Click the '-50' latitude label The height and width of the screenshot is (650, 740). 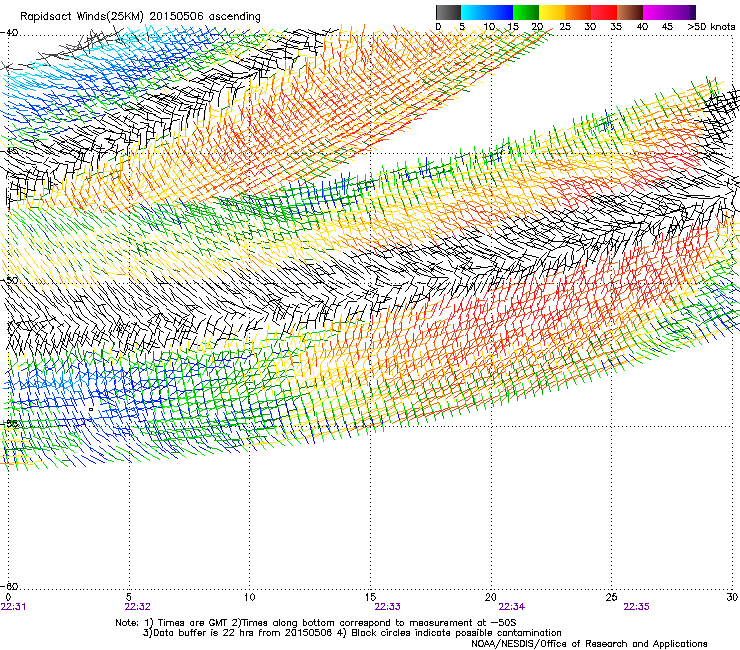point(9,280)
